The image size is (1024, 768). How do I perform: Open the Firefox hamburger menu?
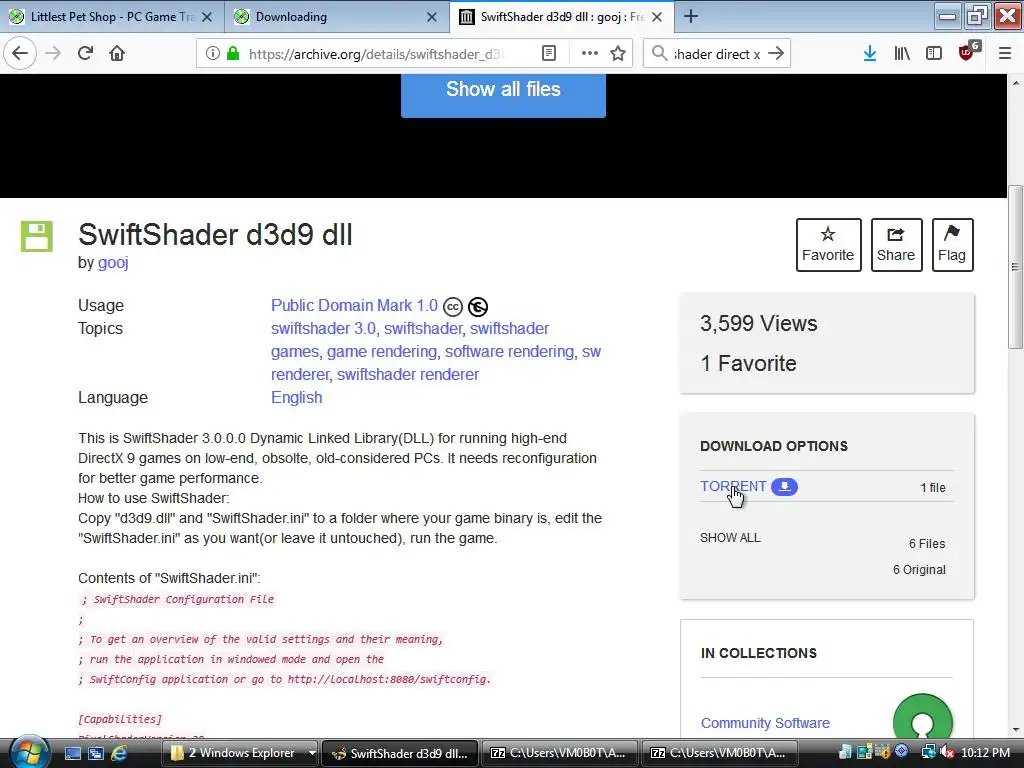coord(1005,54)
